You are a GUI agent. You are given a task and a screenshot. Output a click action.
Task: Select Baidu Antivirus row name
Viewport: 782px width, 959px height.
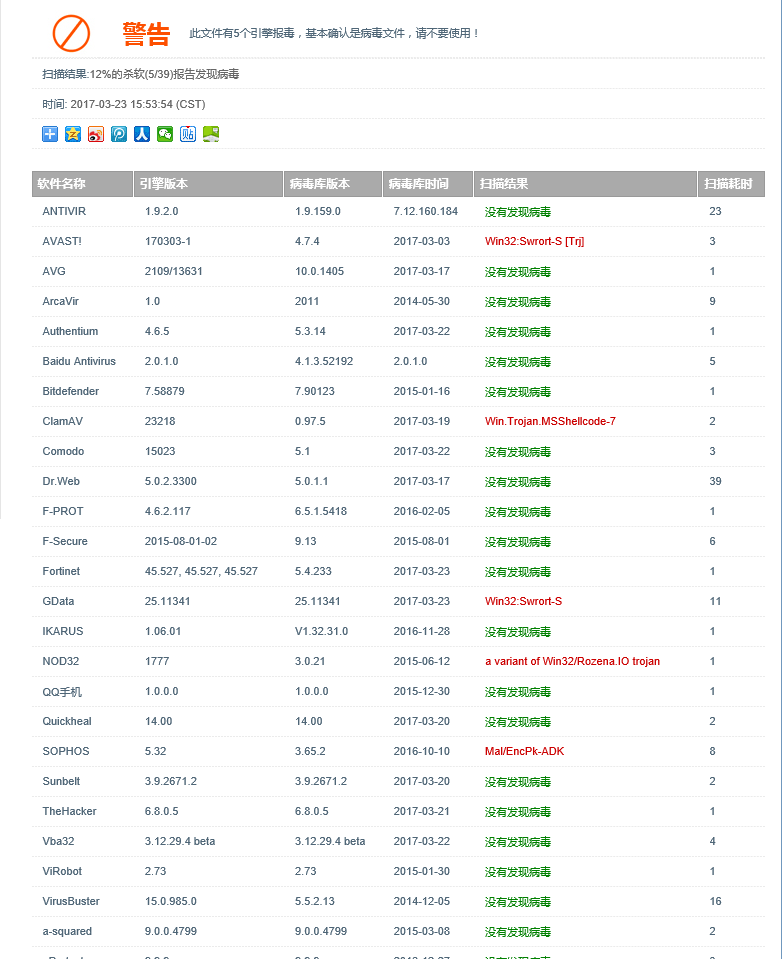tap(79, 361)
